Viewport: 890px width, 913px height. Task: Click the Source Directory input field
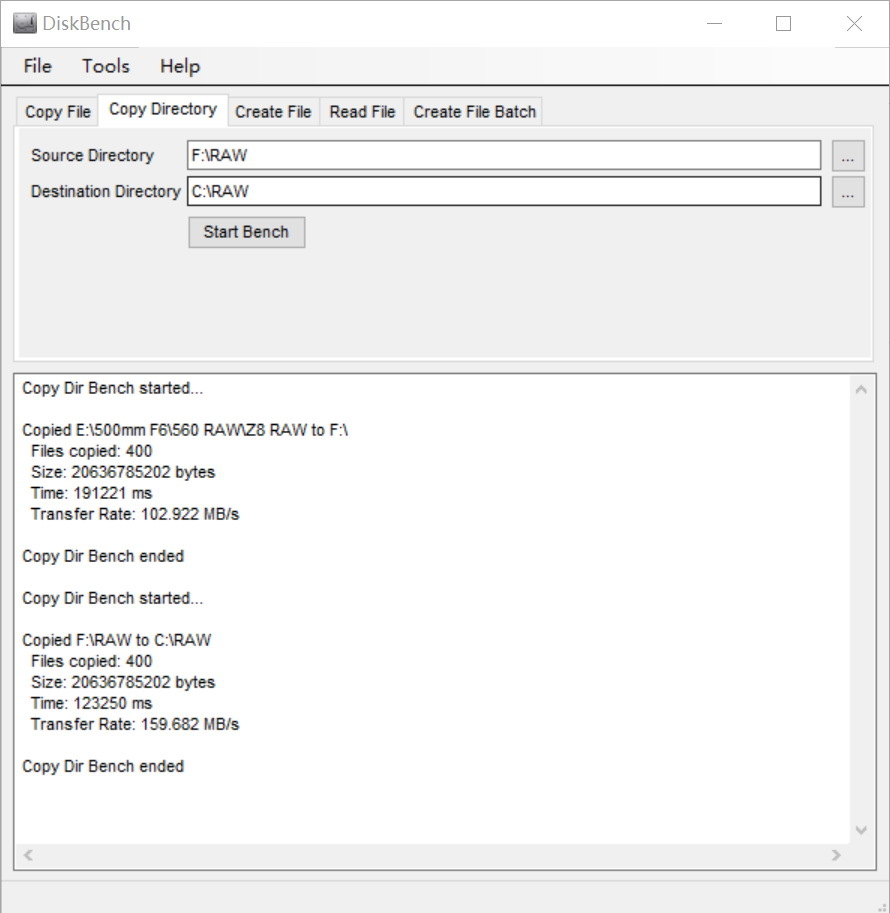(504, 155)
